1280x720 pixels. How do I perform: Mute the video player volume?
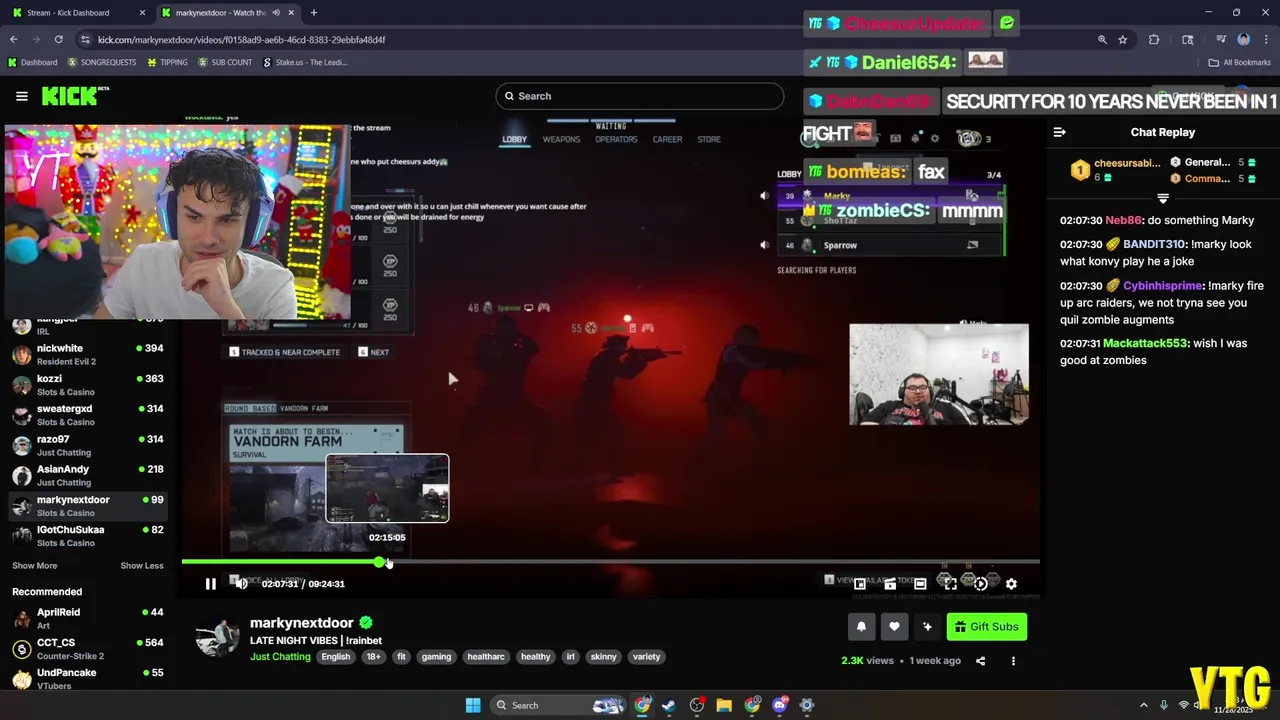pos(241,584)
